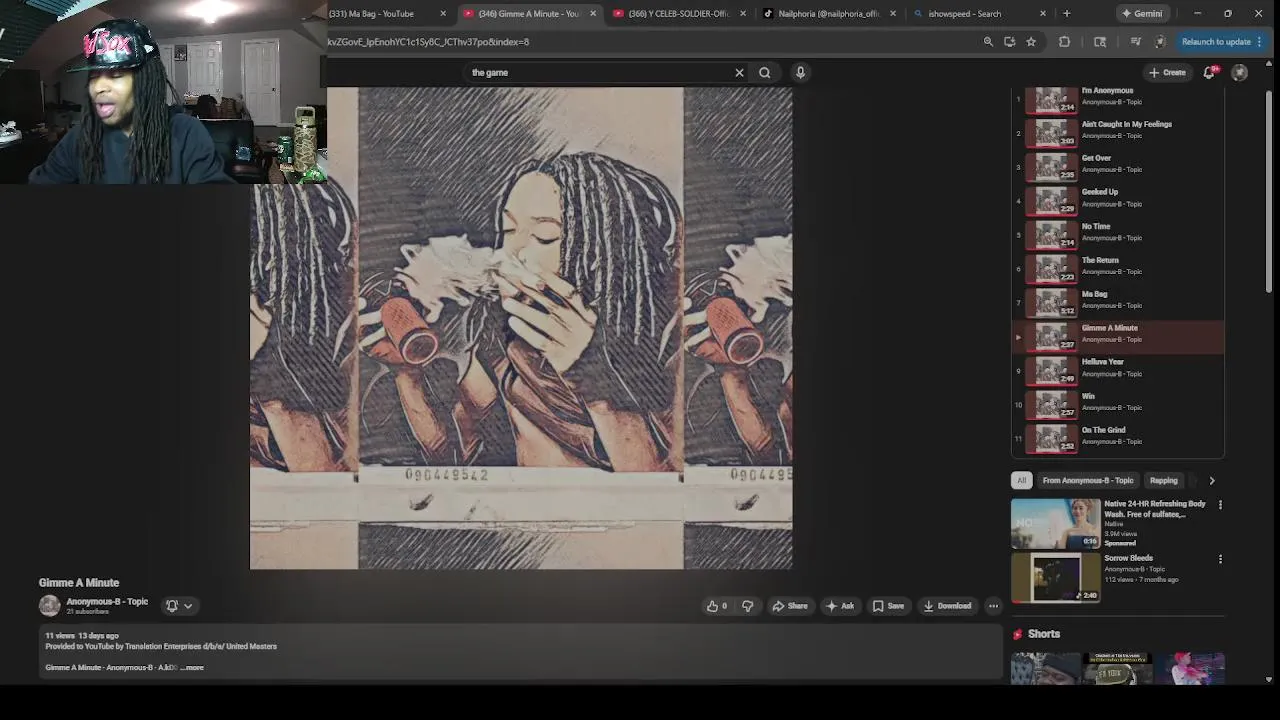Image resolution: width=1280 pixels, height=720 pixels.
Task: Start voice search with the microphone icon
Action: click(x=800, y=72)
